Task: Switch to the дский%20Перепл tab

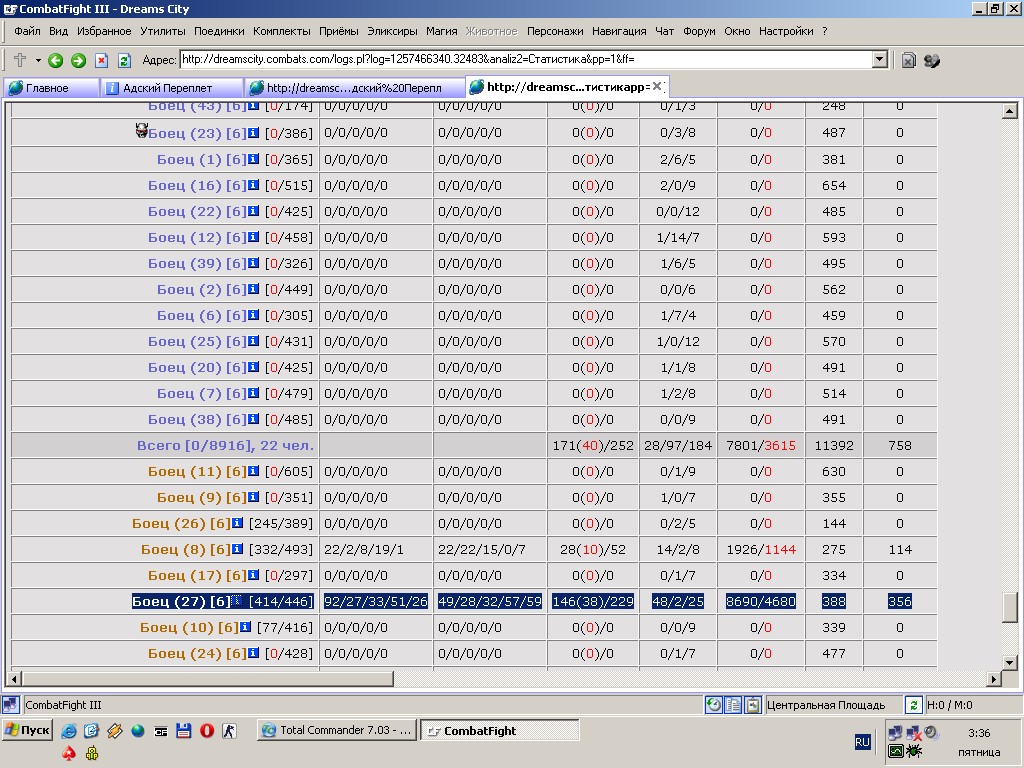Action: [354, 88]
